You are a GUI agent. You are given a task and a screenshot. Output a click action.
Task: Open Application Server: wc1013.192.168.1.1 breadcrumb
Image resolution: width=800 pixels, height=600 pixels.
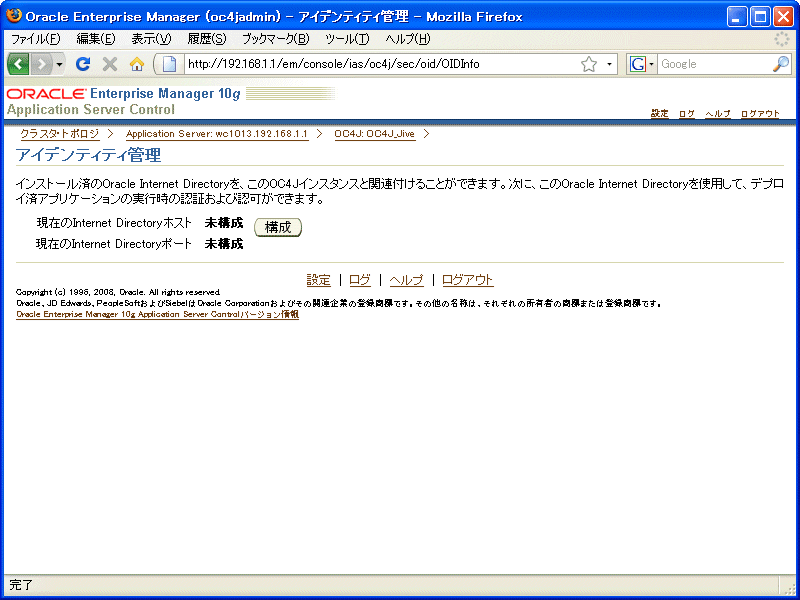[217, 134]
